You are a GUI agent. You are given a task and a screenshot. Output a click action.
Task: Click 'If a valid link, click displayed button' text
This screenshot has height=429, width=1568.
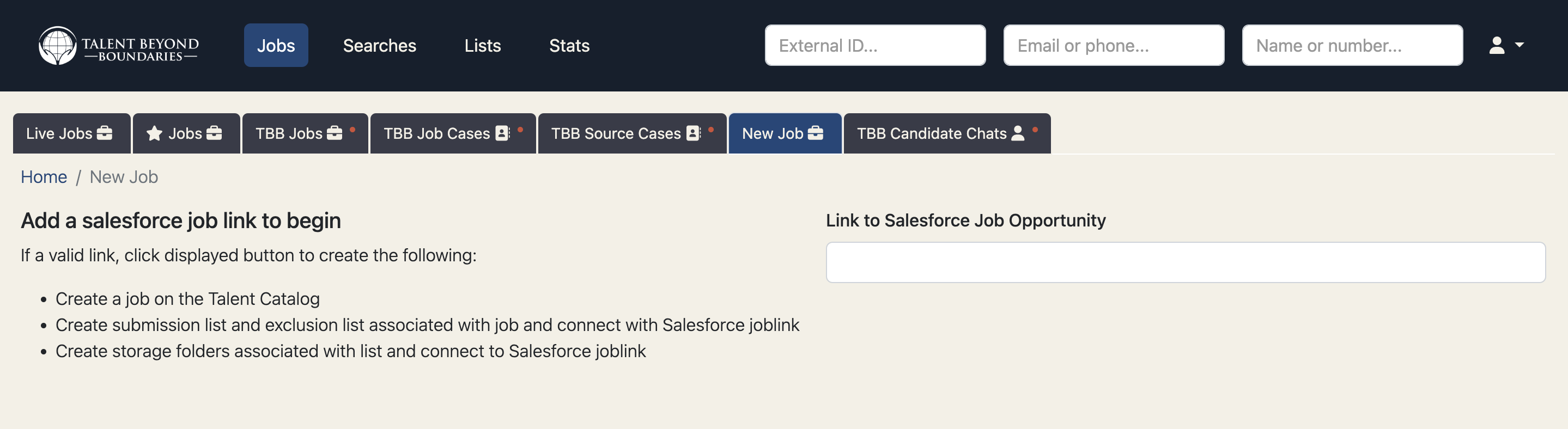point(248,255)
